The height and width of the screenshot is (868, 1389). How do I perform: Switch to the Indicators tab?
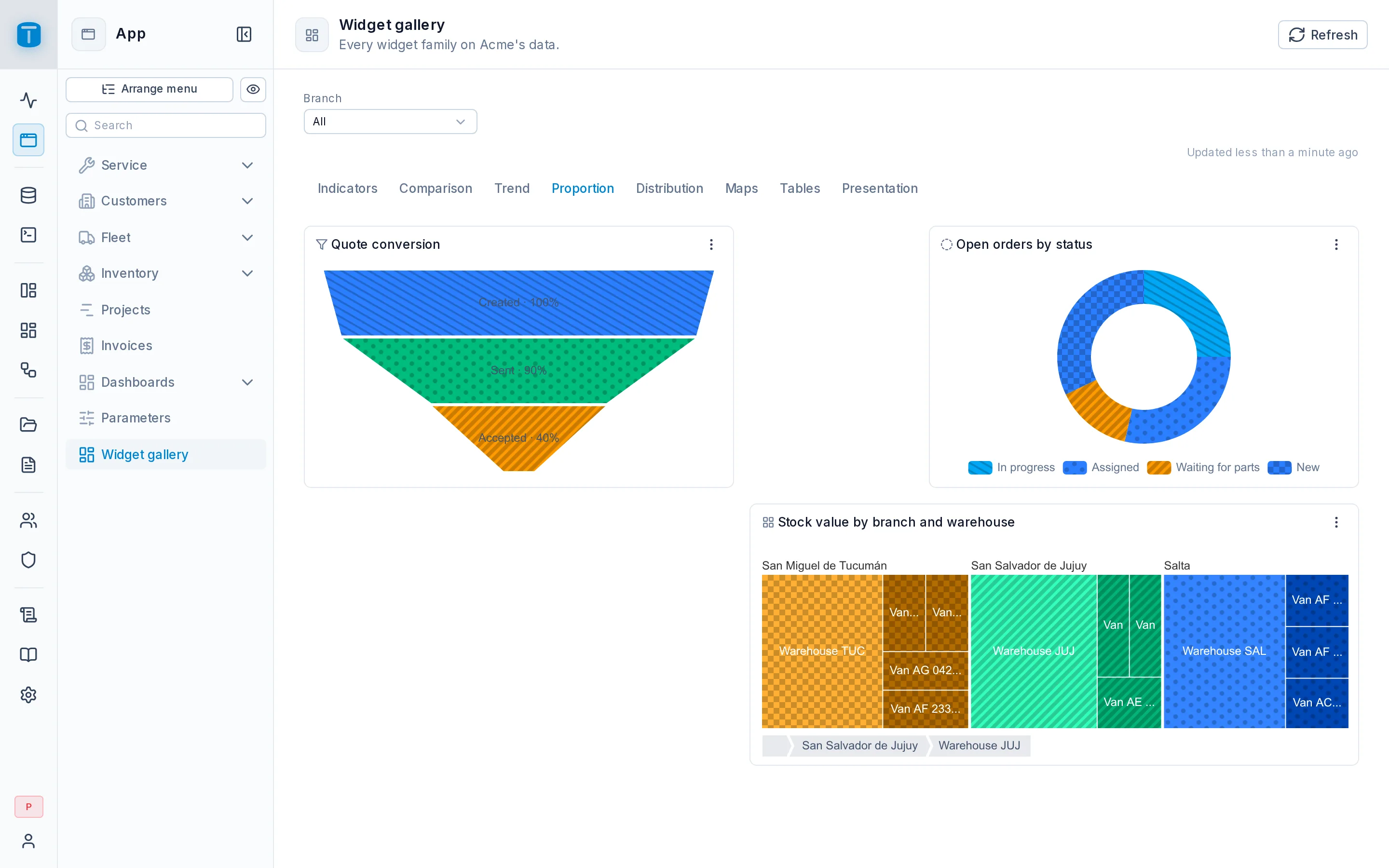[347, 188]
